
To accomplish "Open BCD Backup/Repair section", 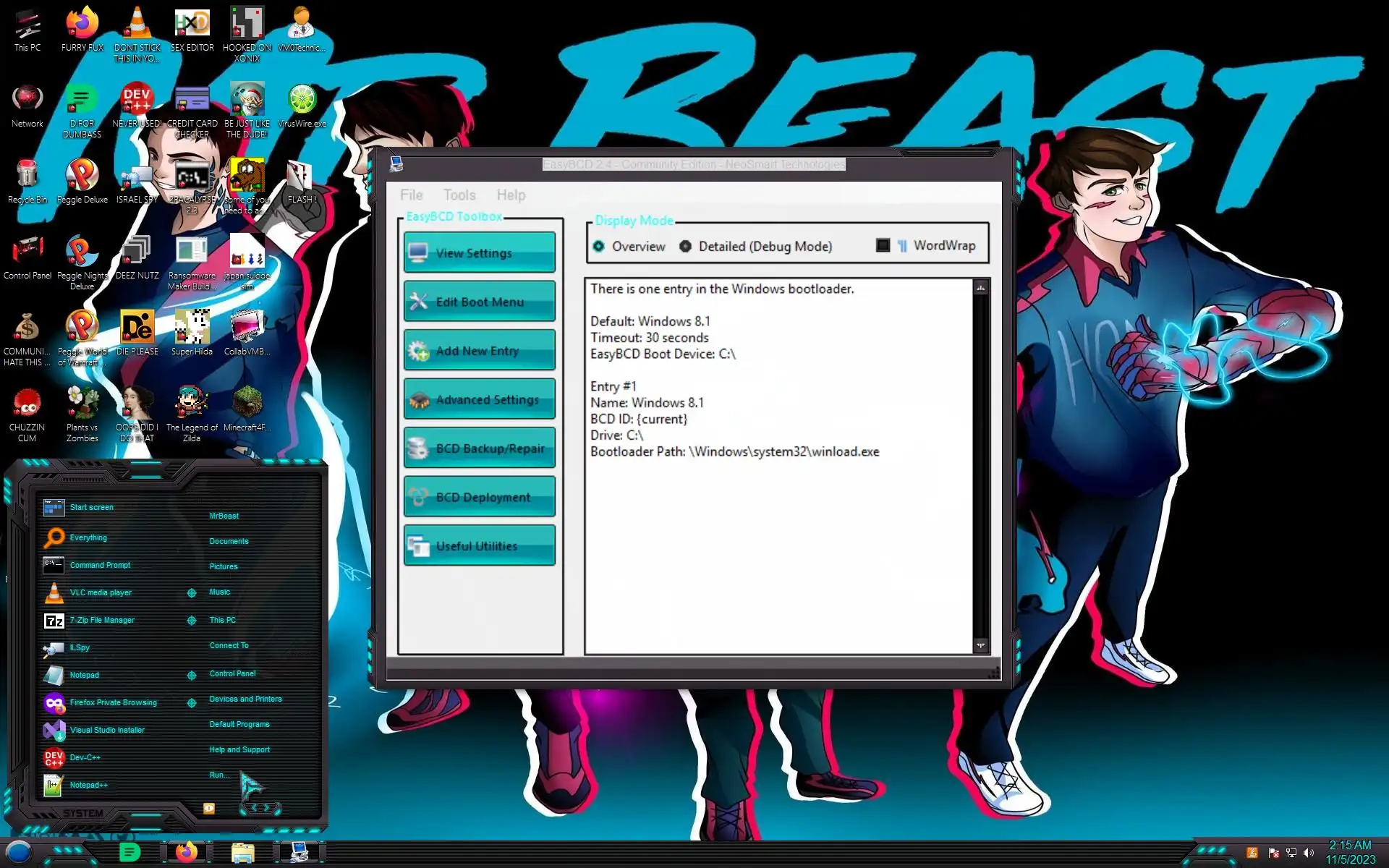I will (x=479, y=448).
